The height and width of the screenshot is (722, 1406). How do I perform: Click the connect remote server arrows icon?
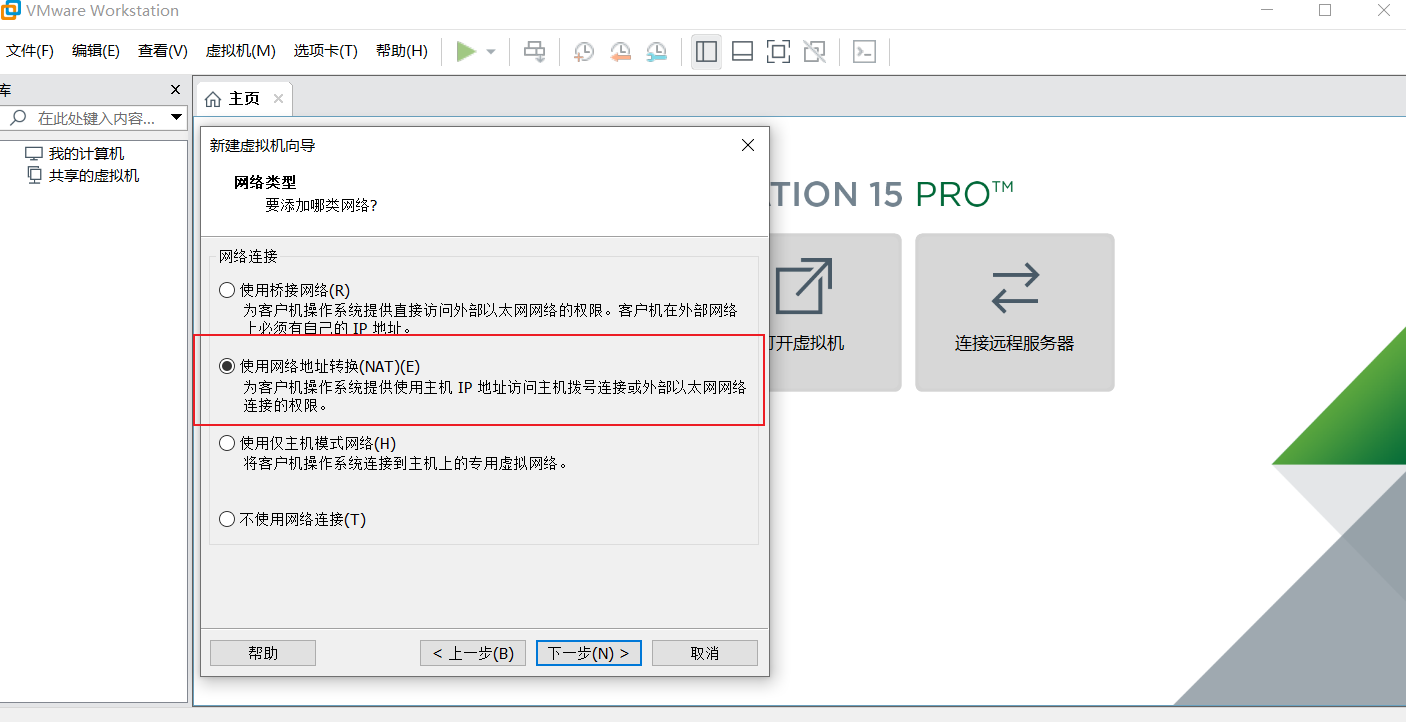tap(1015, 288)
